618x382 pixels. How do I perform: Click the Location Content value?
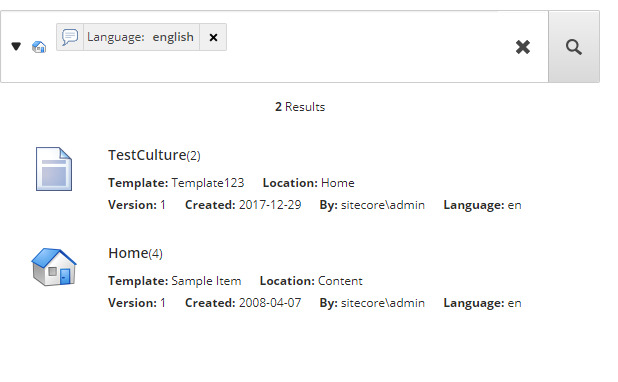pos(340,281)
